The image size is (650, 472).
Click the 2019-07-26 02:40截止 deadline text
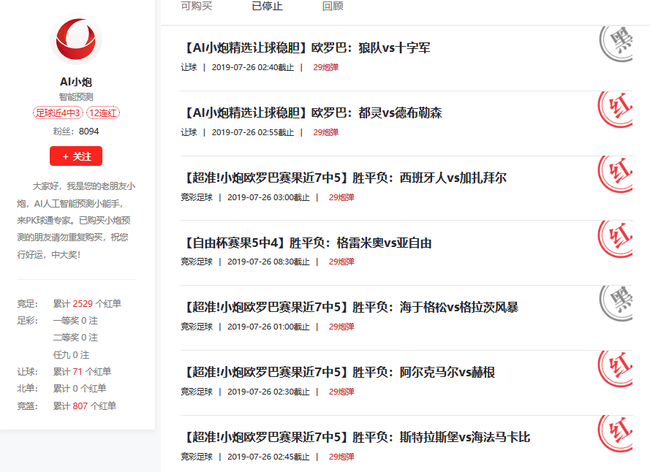(x=253, y=67)
